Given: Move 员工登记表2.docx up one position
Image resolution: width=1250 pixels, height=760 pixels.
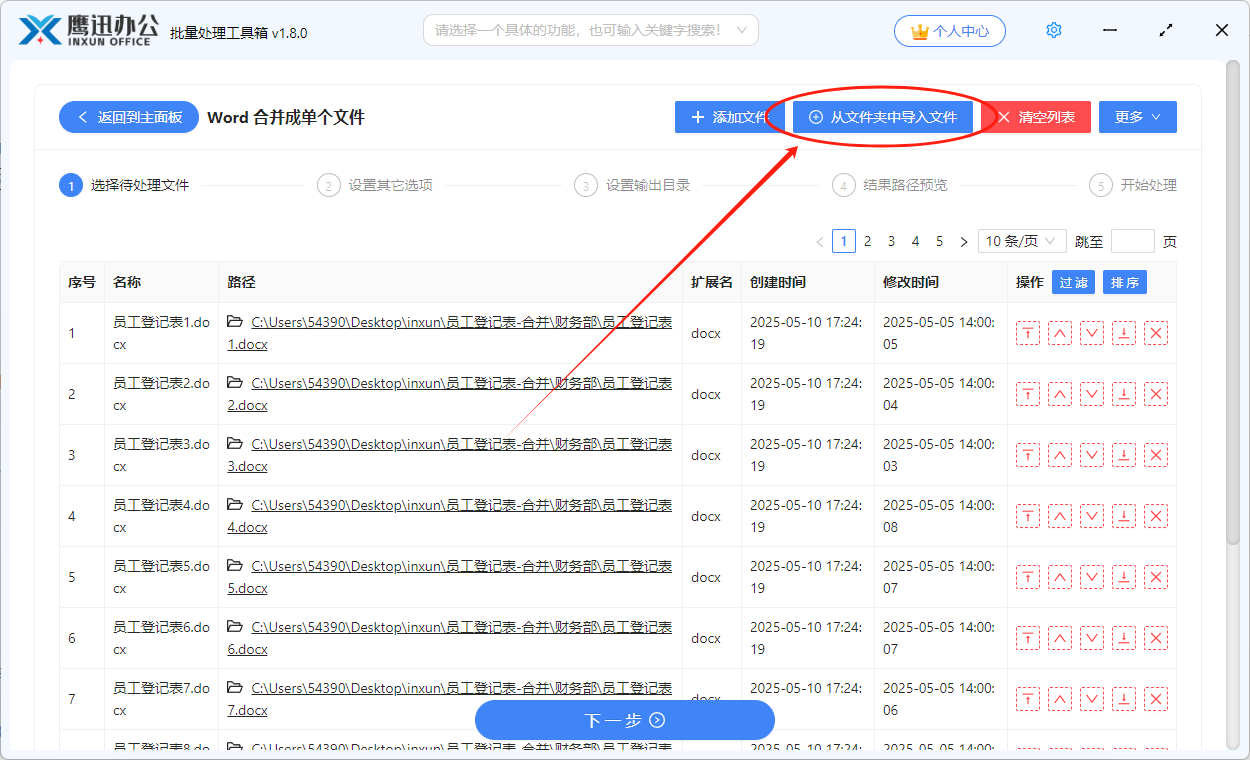Looking at the screenshot, I should tap(1059, 393).
